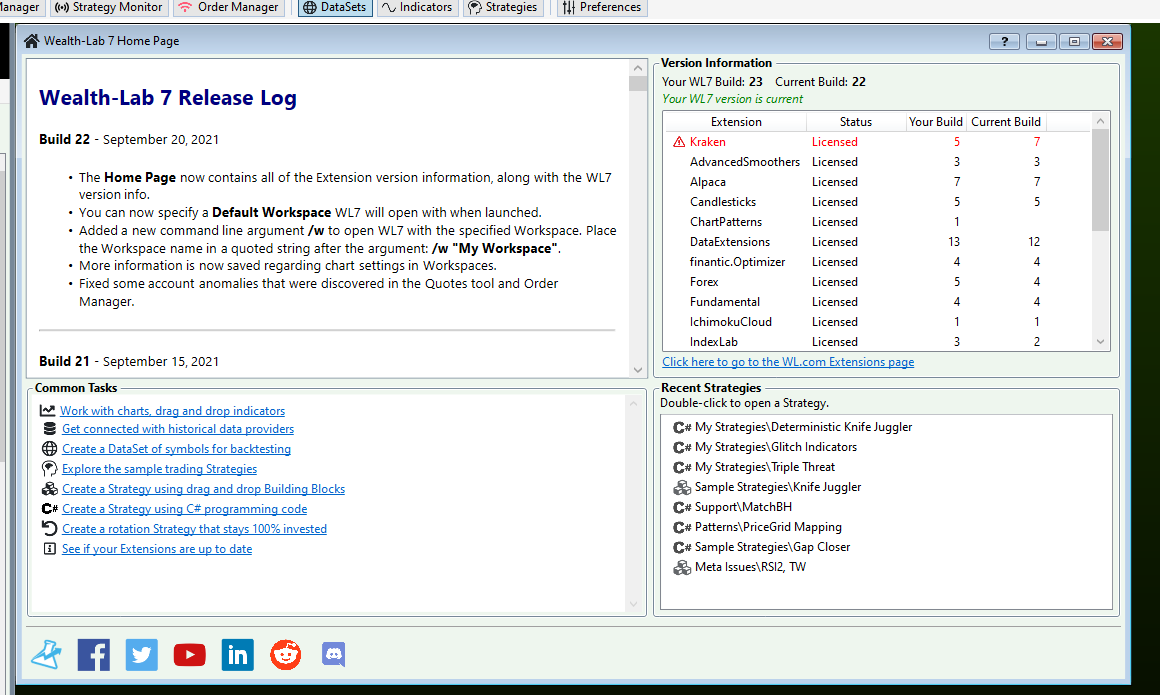The height and width of the screenshot is (695, 1160).
Task: Click down arrow of extensions list scrollbar
Action: click(x=1101, y=342)
